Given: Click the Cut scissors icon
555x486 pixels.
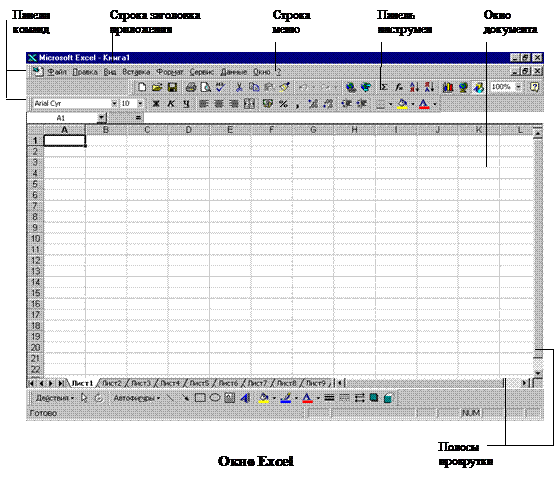Looking at the screenshot, I should [x=239, y=87].
